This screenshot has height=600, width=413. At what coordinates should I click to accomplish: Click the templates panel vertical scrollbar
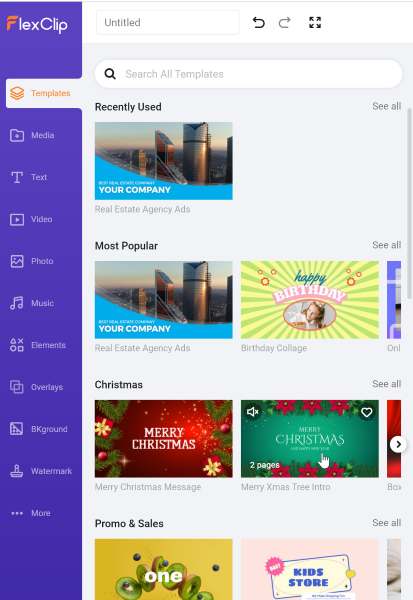(x=409, y=203)
